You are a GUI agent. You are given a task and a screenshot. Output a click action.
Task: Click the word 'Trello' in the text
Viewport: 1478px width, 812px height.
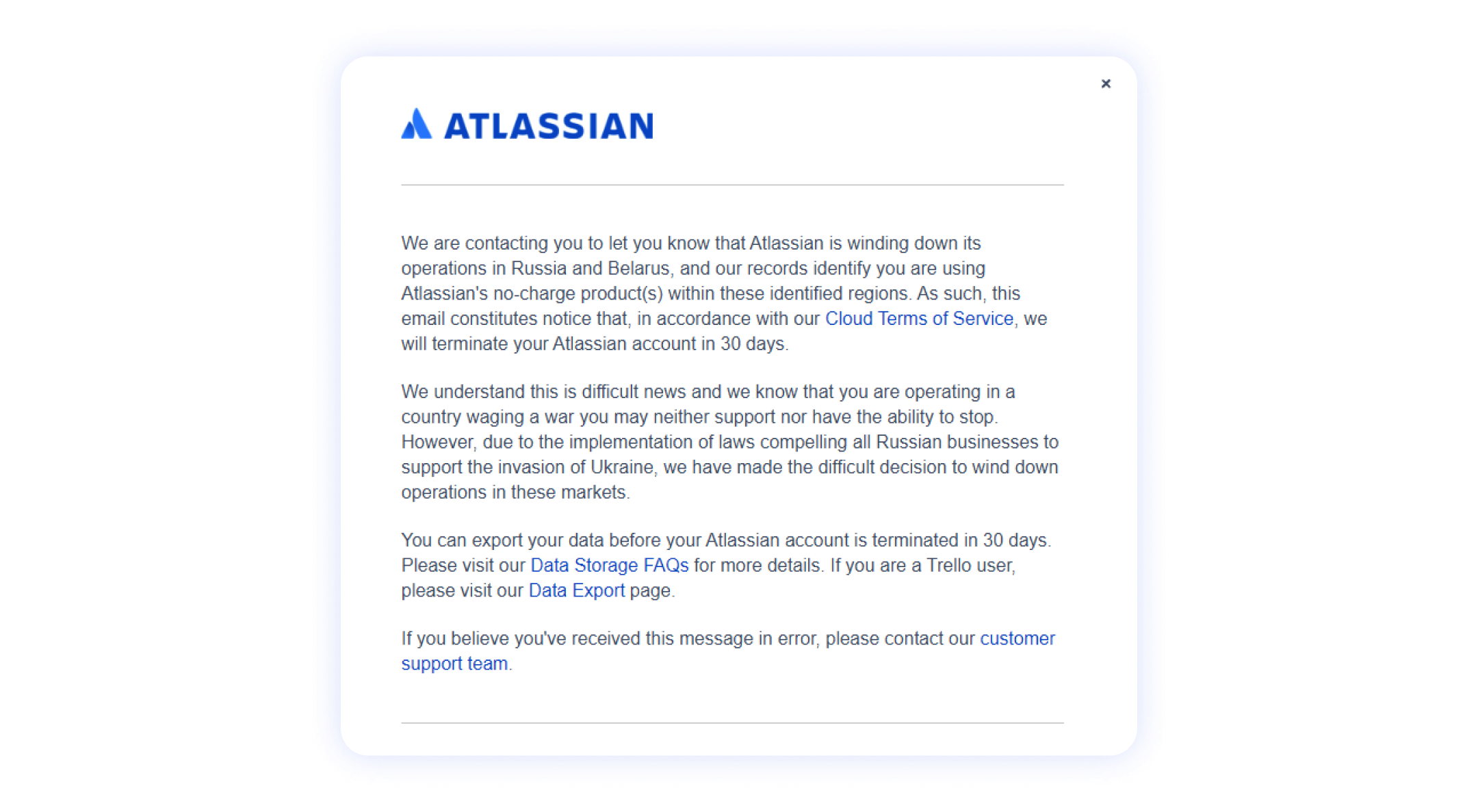pyautogui.click(x=950, y=566)
